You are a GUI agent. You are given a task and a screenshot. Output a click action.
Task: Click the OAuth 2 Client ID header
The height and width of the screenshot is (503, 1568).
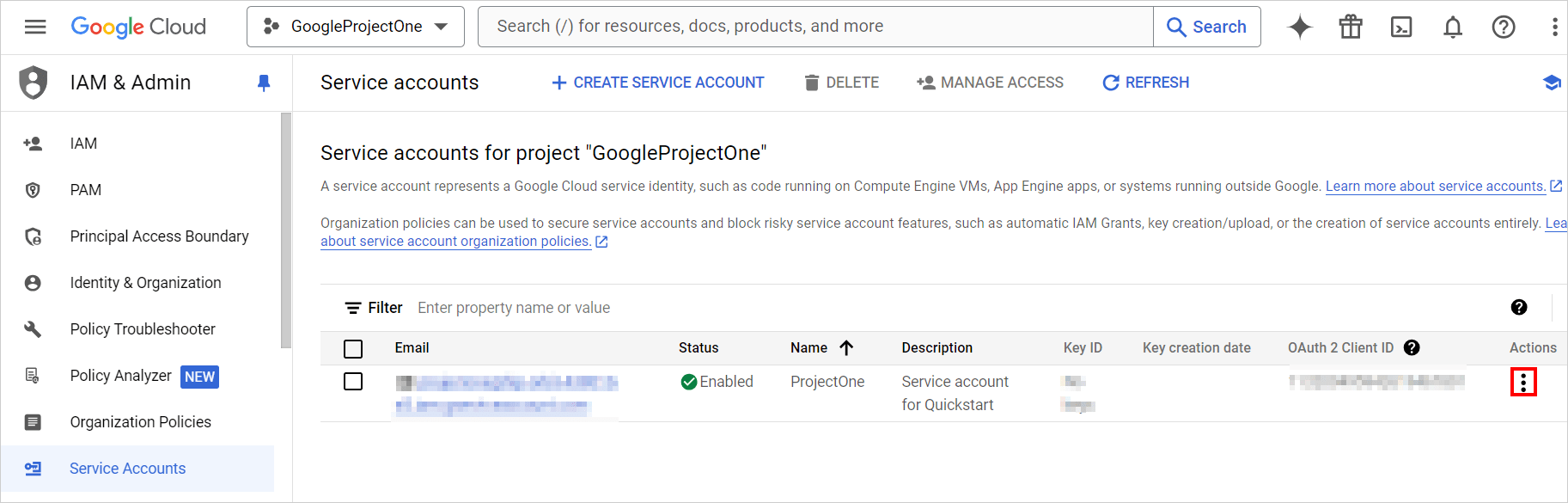(x=1340, y=348)
